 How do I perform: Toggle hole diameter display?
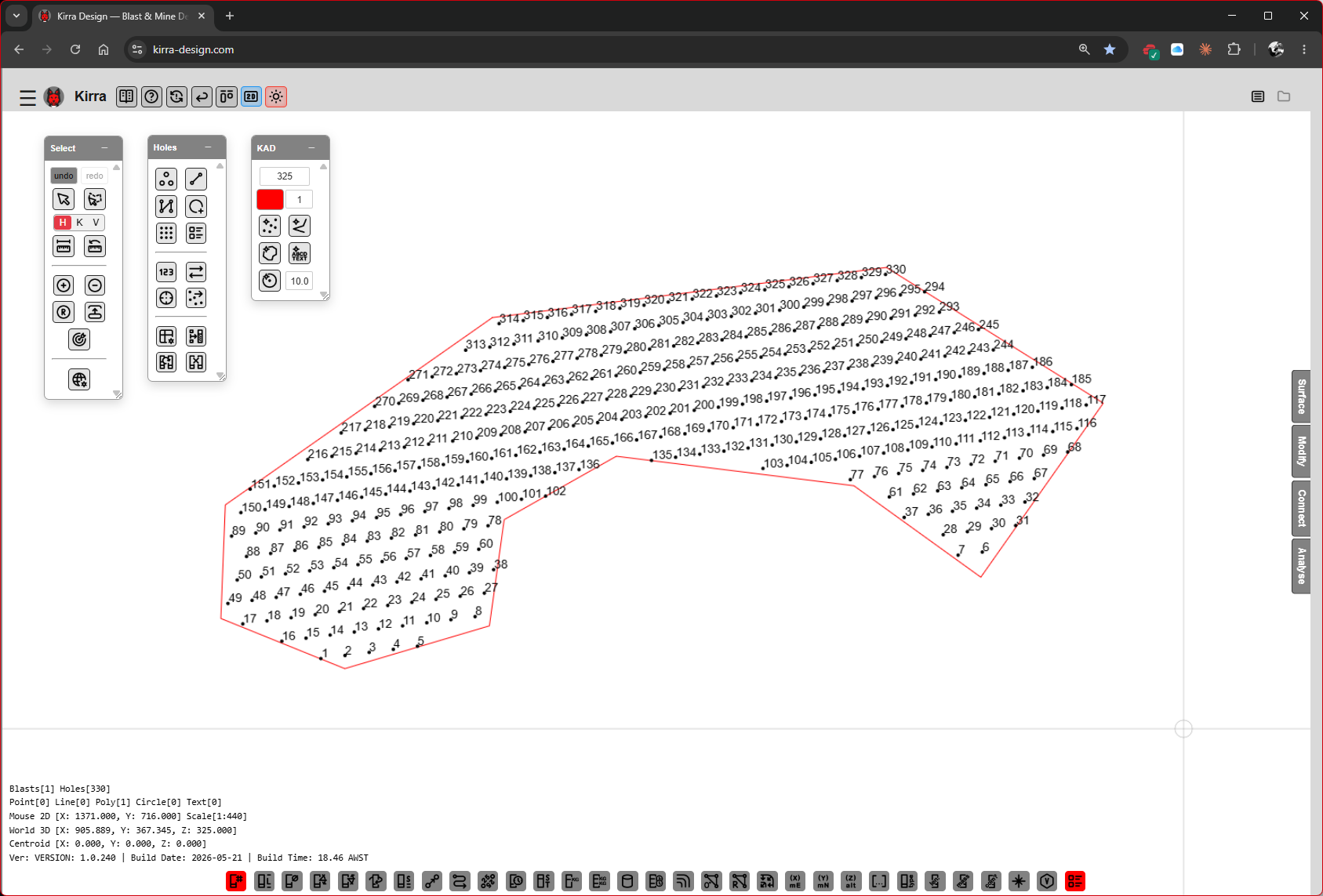pyautogui.click(x=293, y=881)
